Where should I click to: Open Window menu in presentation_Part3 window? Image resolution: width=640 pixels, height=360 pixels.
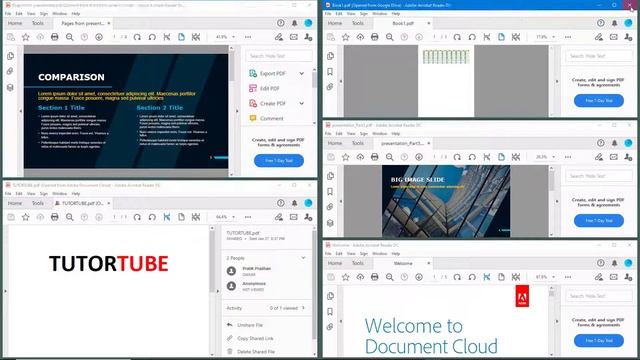380,133
